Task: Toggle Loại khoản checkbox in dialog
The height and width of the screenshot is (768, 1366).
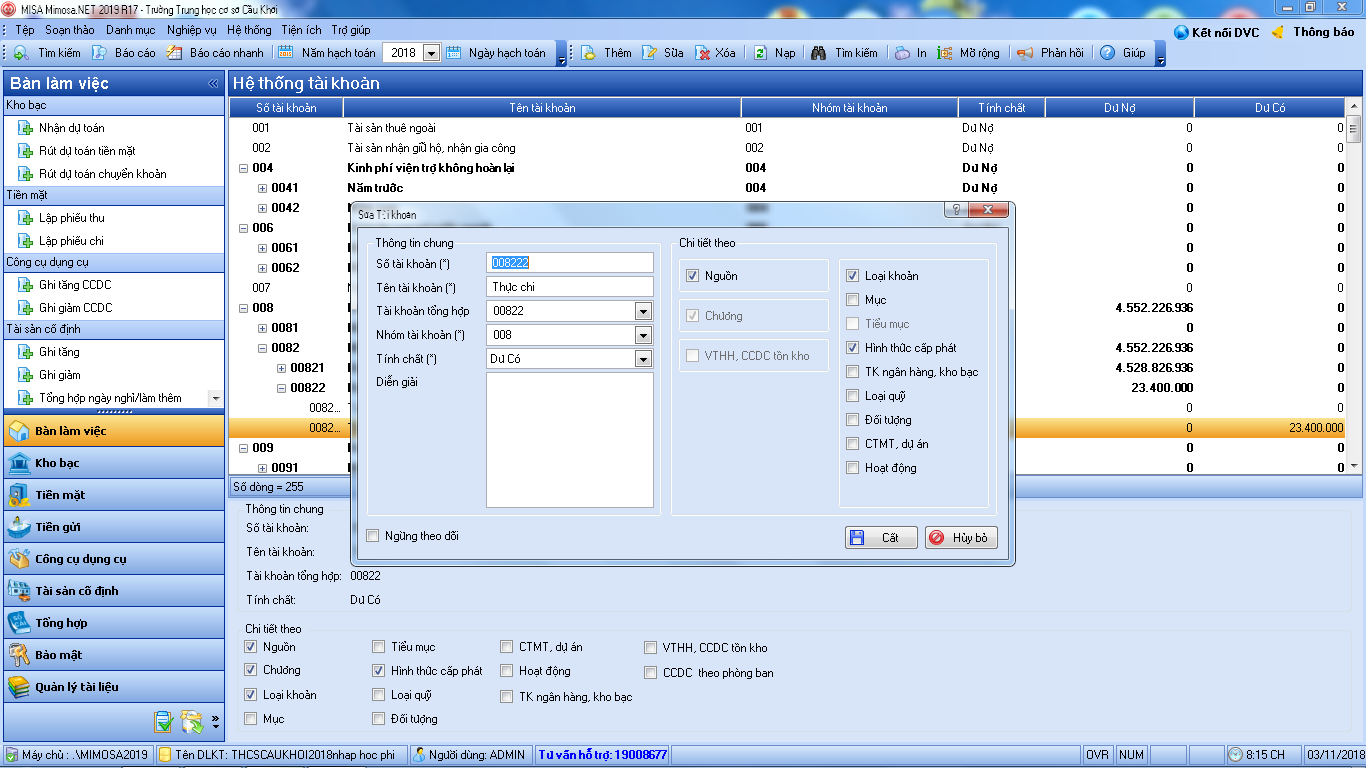Action: click(852, 276)
